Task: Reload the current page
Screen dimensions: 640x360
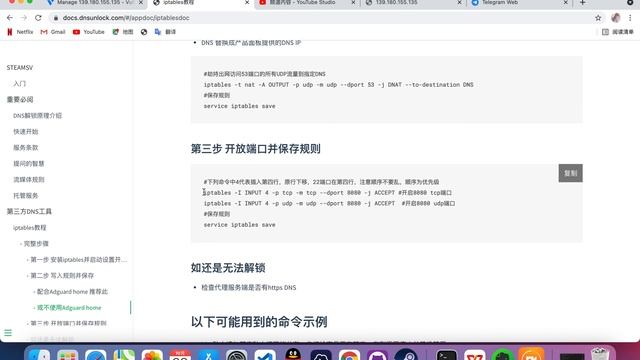Action: coord(38,18)
